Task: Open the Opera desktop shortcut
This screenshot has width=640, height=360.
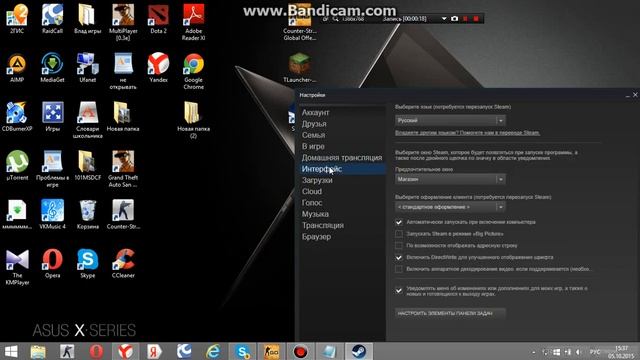Action: point(52,263)
